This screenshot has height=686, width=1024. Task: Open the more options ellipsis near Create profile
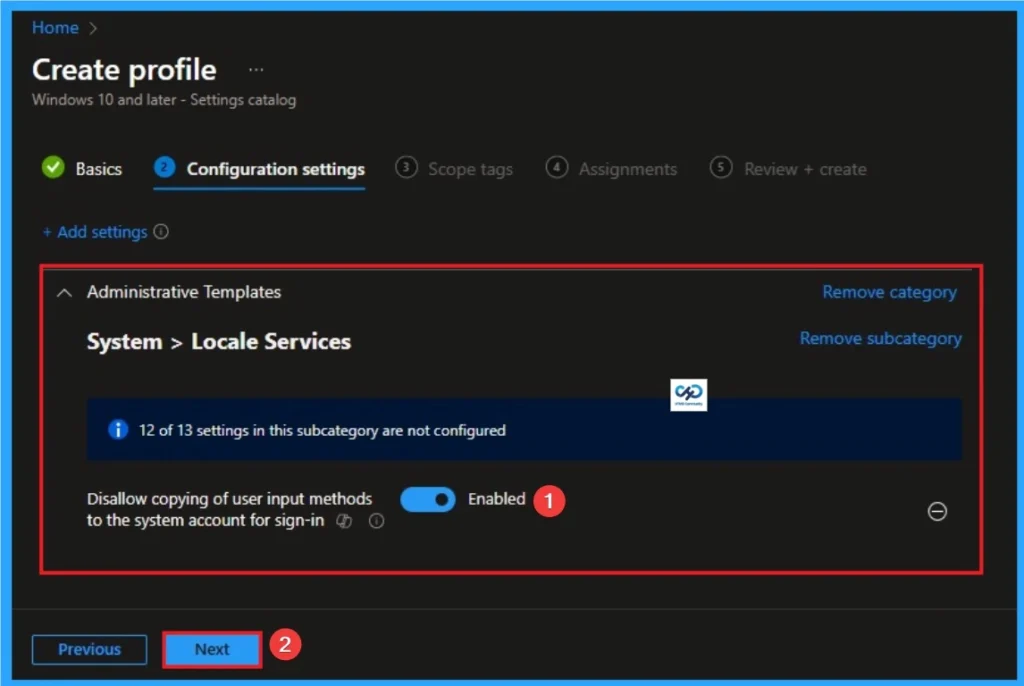(256, 68)
